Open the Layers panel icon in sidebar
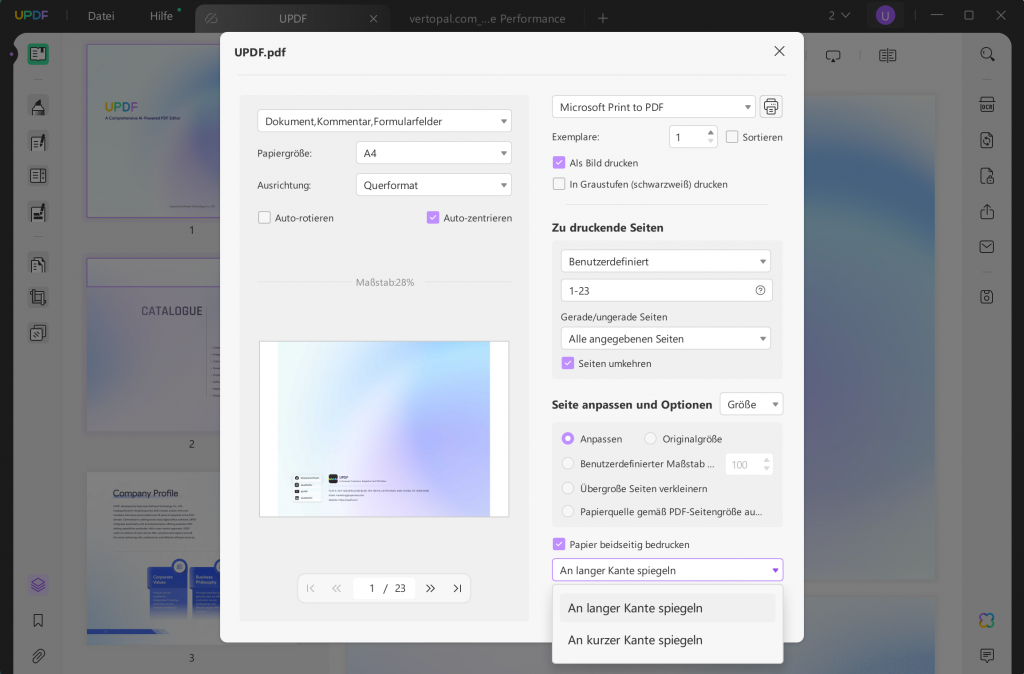The width and height of the screenshot is (1024, 674). 38,585
